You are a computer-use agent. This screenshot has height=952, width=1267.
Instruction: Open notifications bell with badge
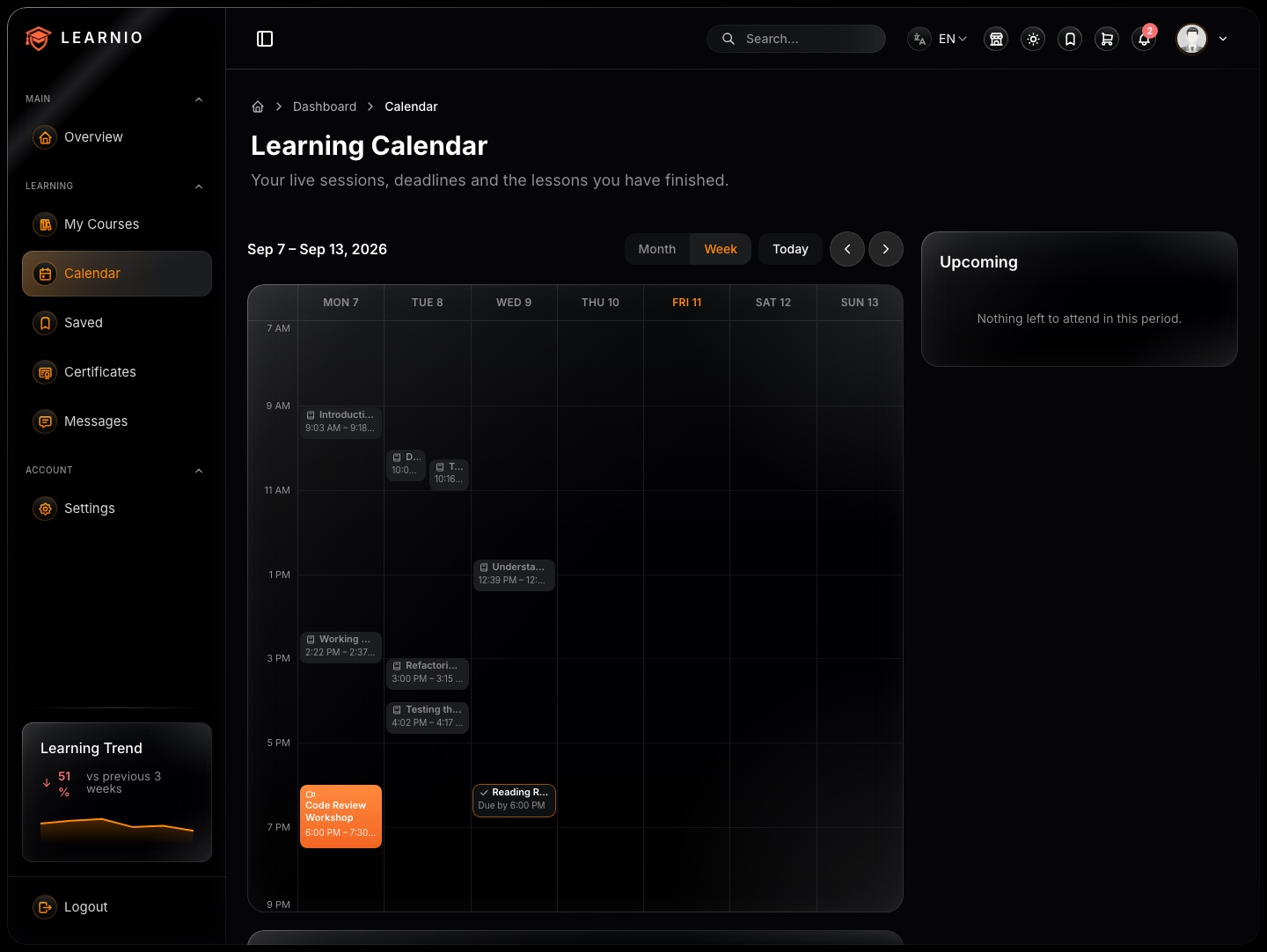pos(1144,39)
